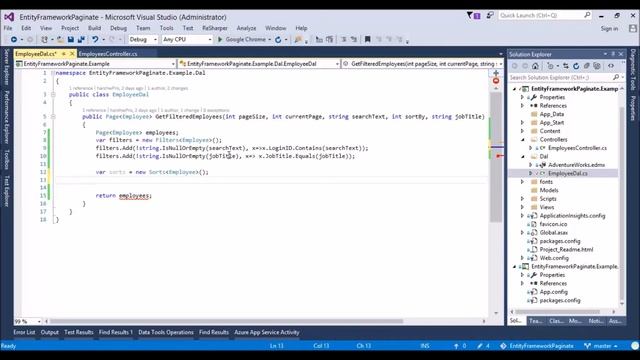Open the Find Results 1 tab
Screen dimensions: 640x360
point(116,332)
